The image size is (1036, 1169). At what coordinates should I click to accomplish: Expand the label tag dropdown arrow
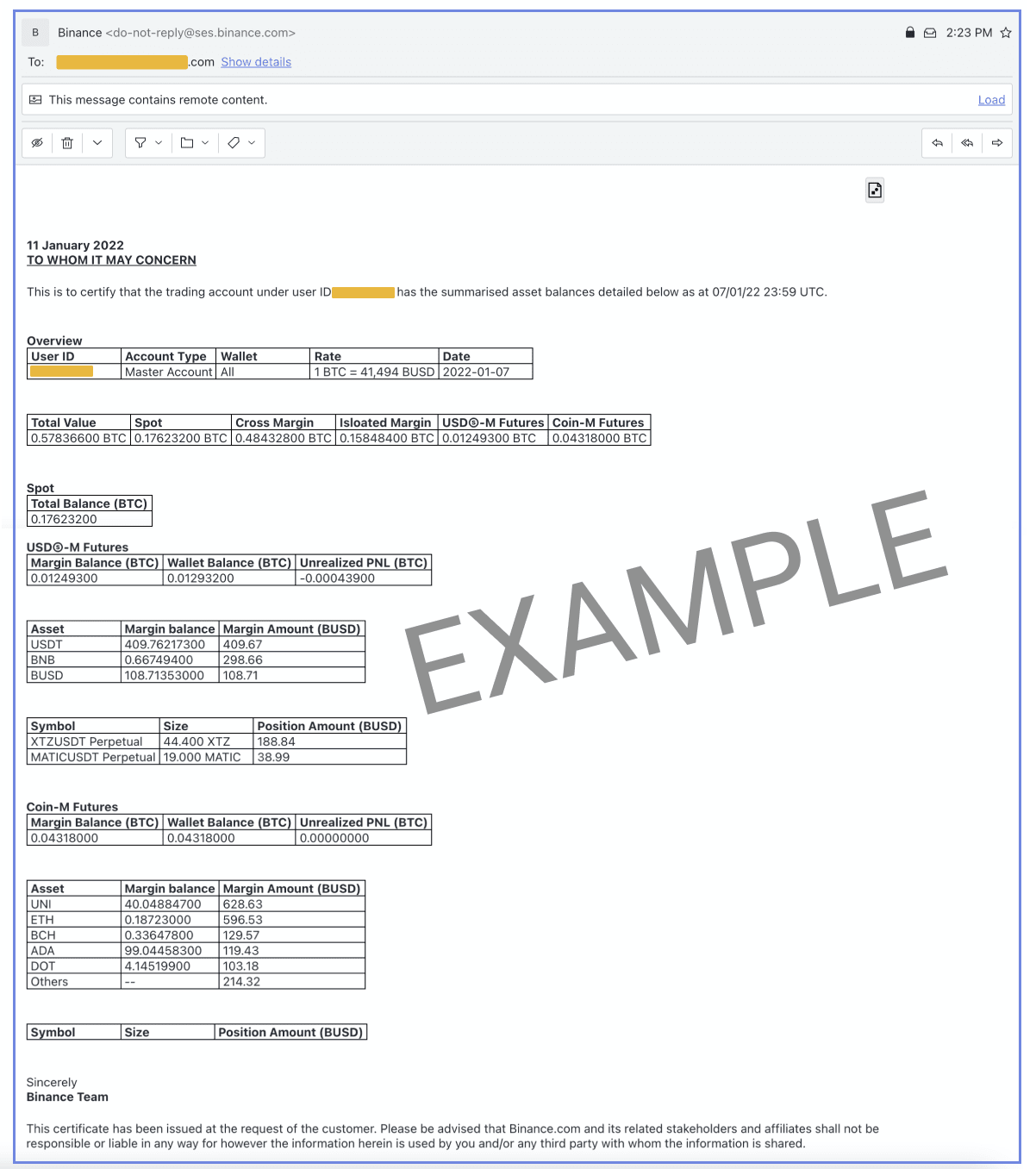point(252,143)
